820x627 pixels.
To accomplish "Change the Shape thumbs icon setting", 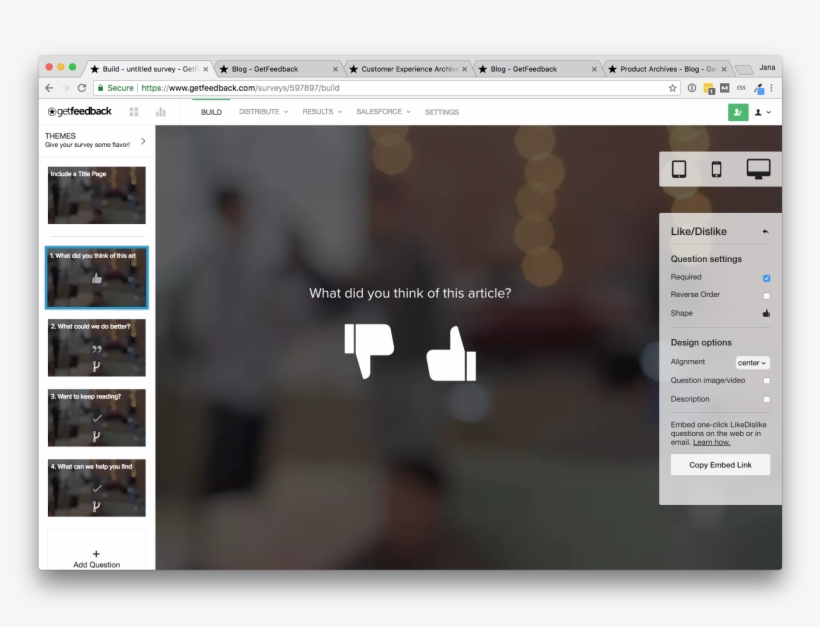I will click(x=766, y=313).
